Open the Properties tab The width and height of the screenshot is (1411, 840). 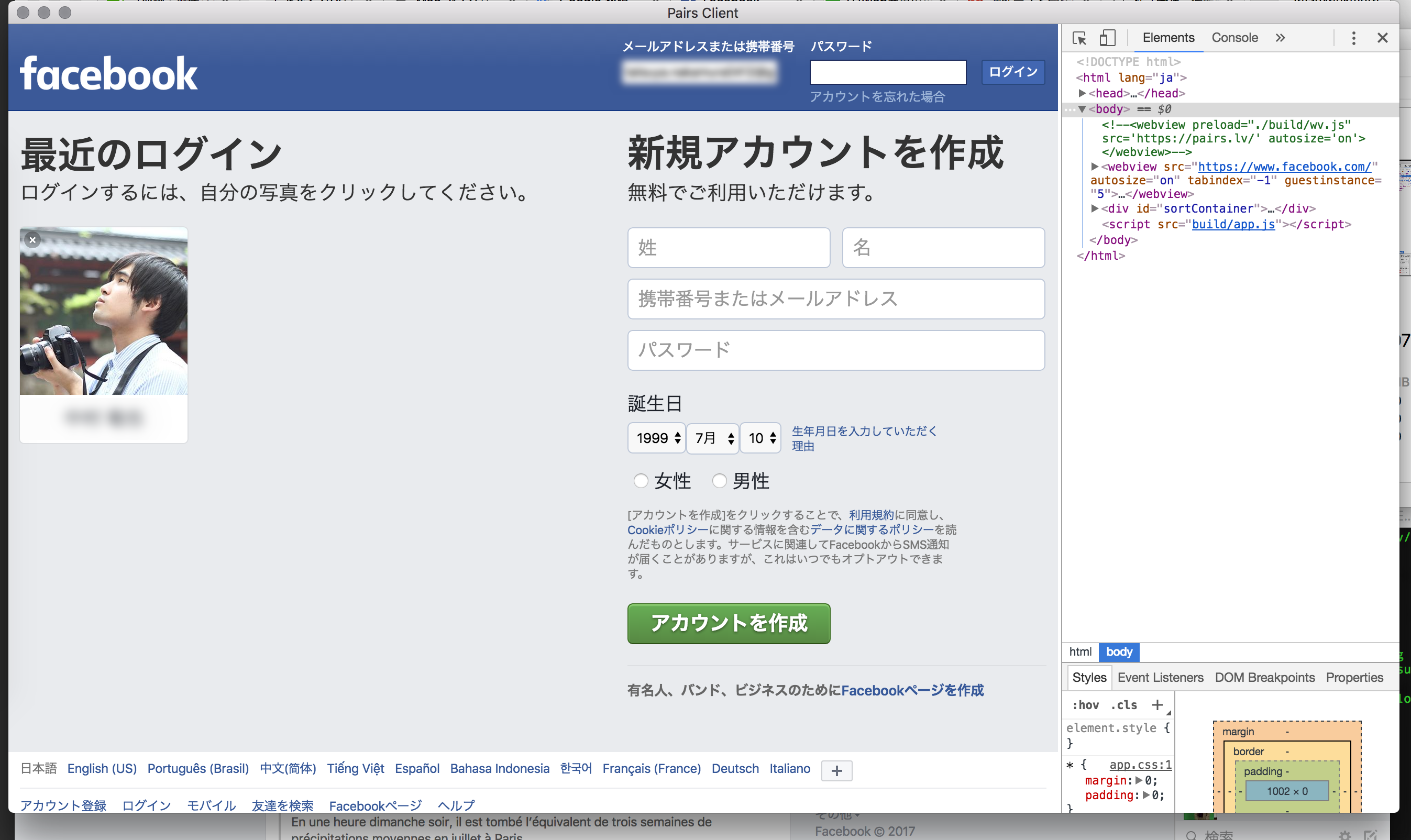[x=1354, y=678]
